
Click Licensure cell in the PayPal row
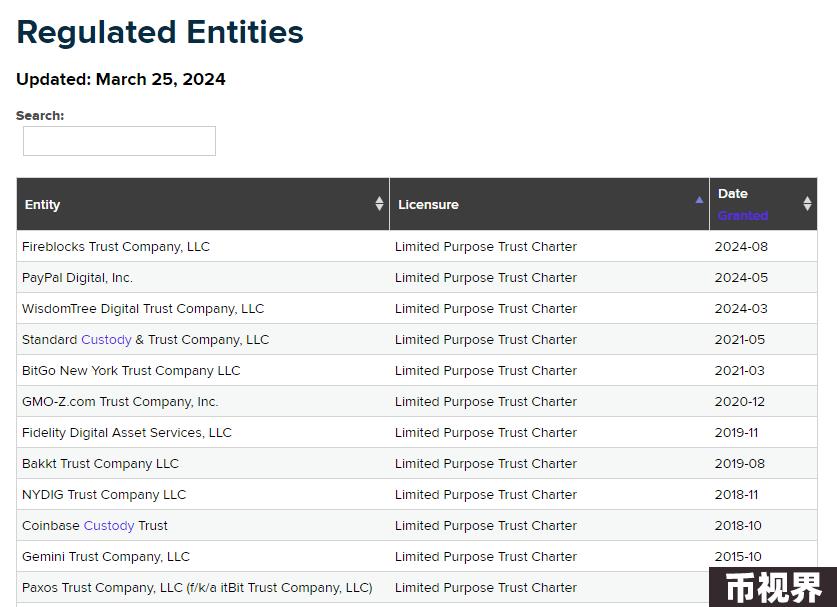coord(486,278)
